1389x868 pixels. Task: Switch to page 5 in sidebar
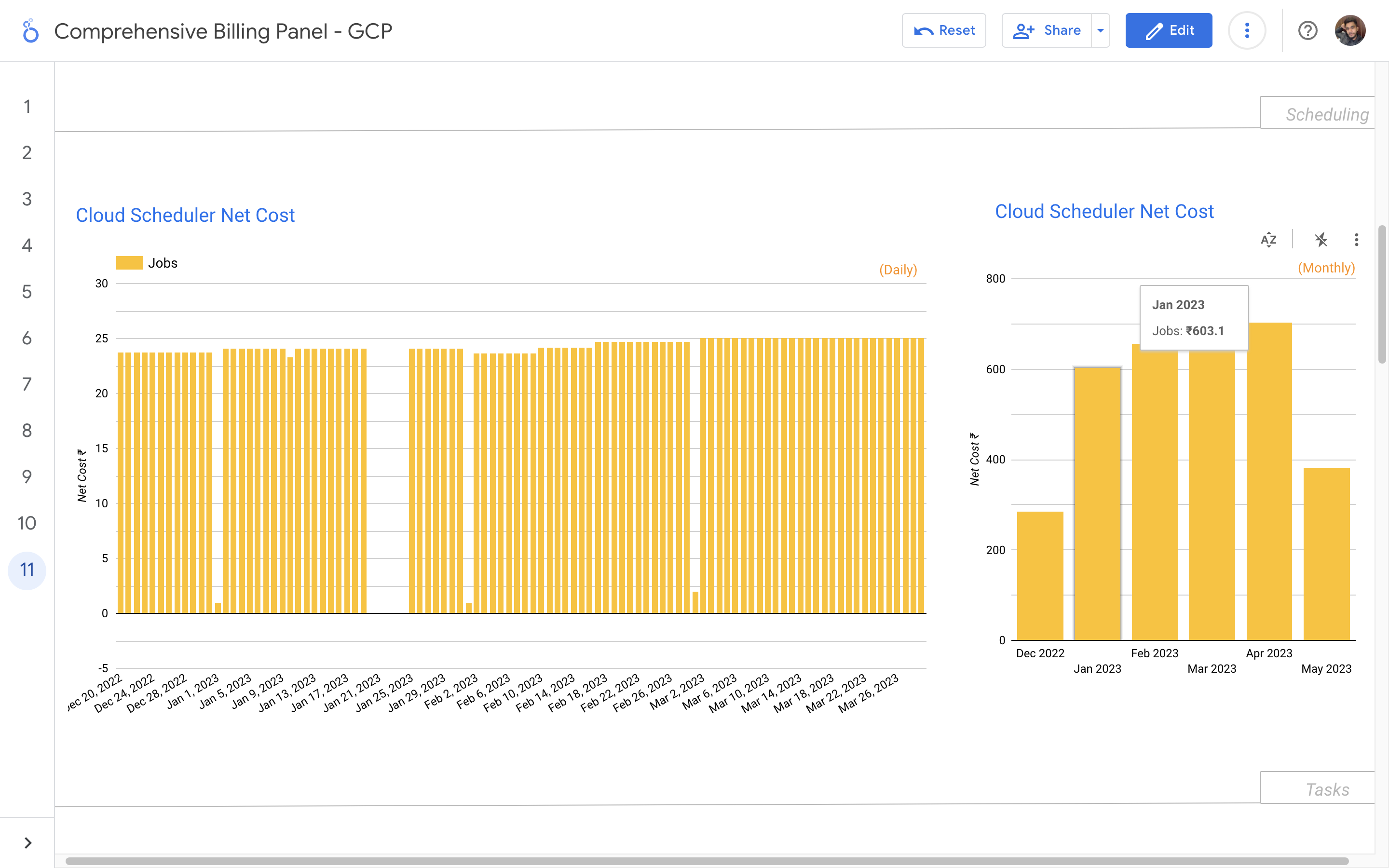pos(27,292)
